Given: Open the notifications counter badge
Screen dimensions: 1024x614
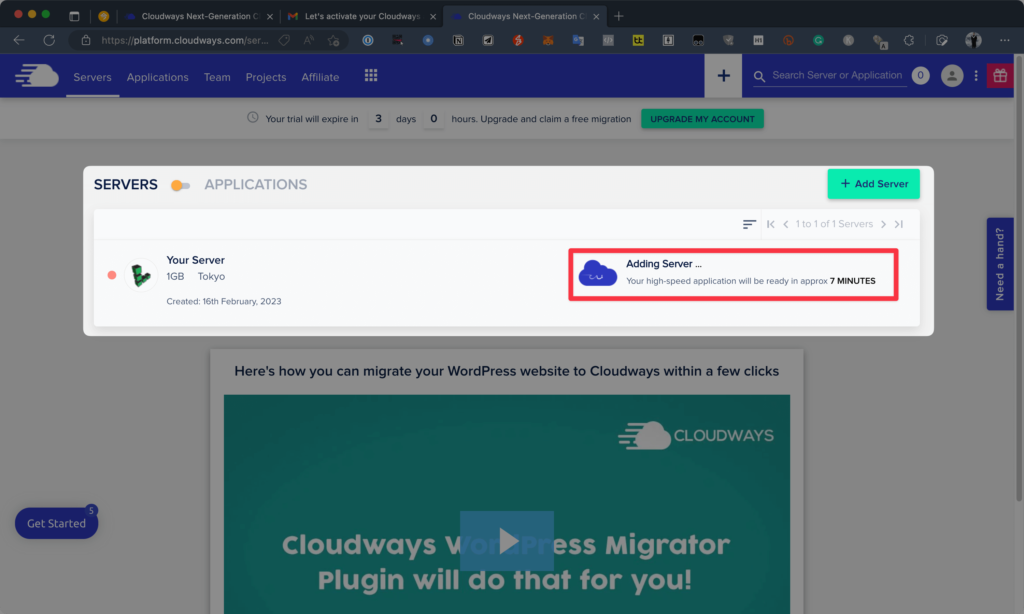Looking at the screenshot, I should pyautogui.click(x=920, y=76).
